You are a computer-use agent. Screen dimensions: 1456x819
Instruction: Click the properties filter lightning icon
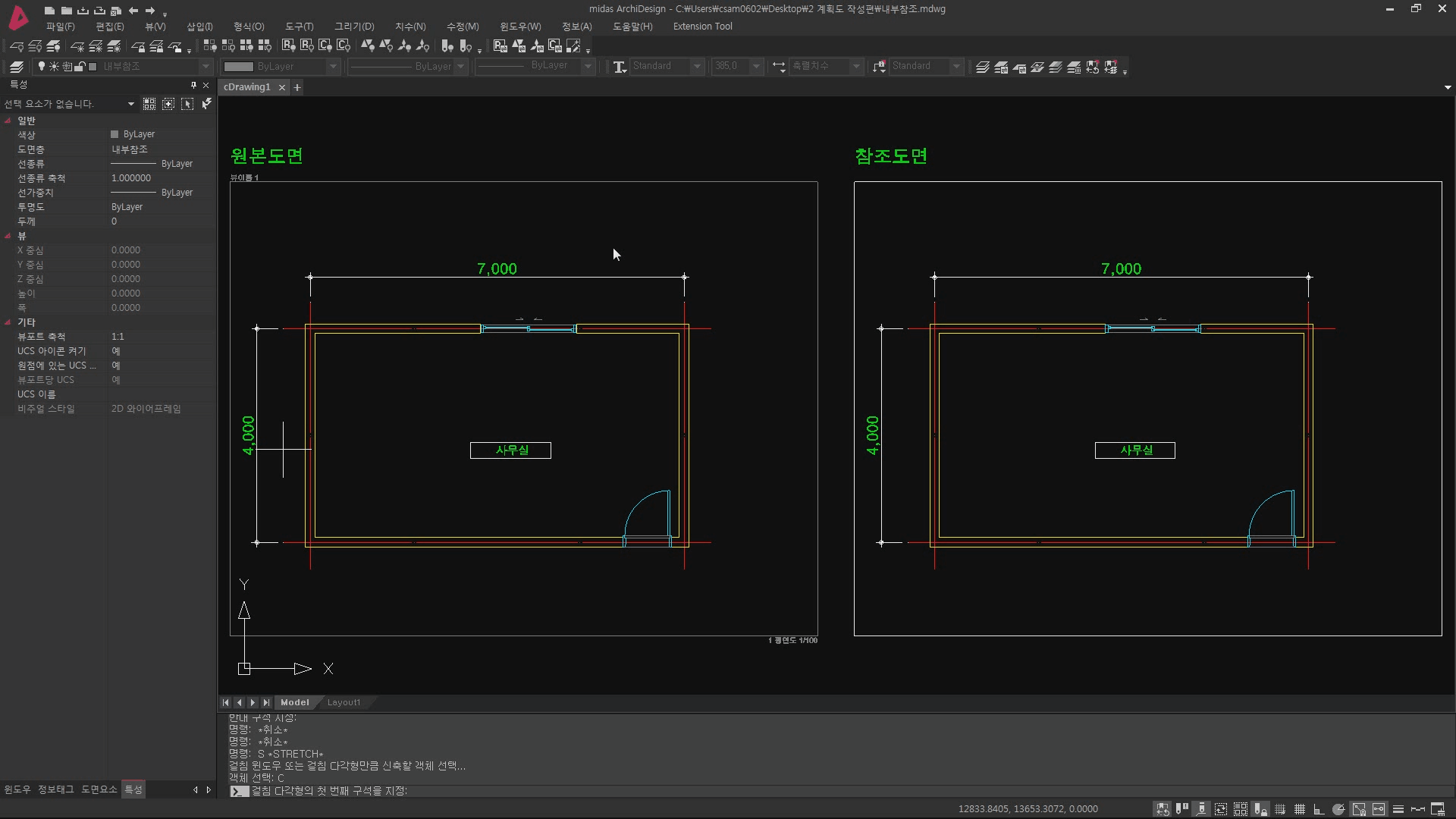point(206,104)
